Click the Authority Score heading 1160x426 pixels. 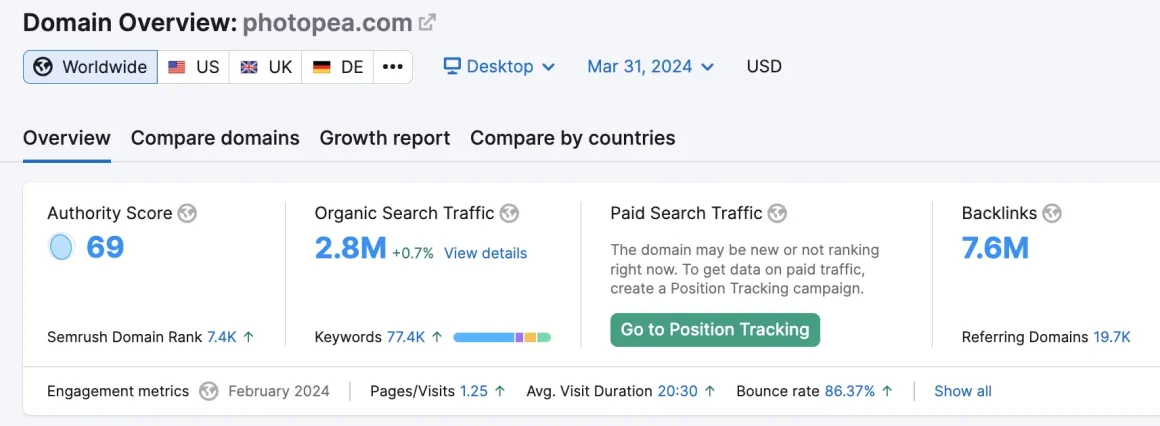pyautogui.click(x=109, y=214)
